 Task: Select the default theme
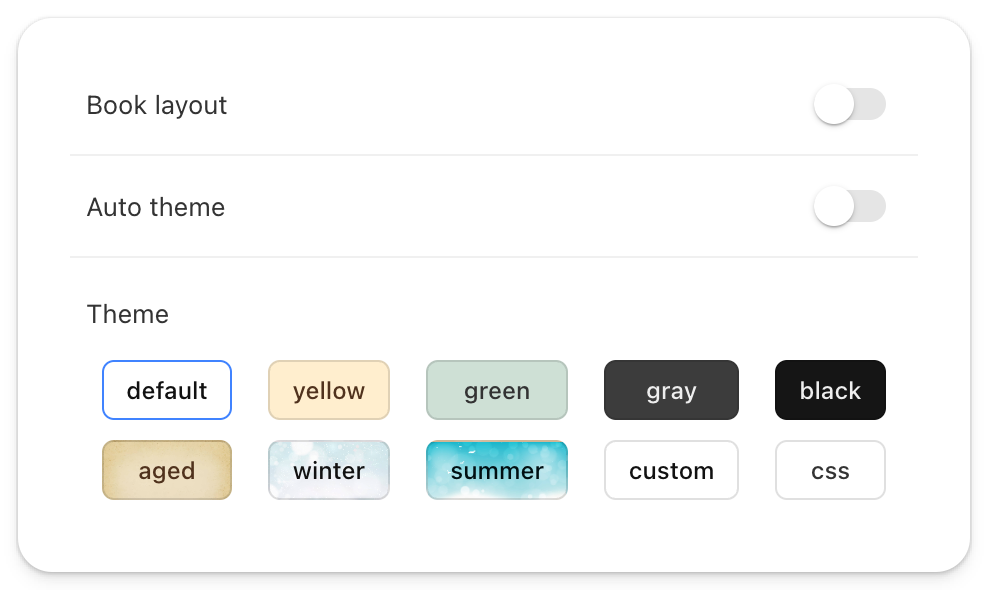pyautogui.click(x=167, y=390)
